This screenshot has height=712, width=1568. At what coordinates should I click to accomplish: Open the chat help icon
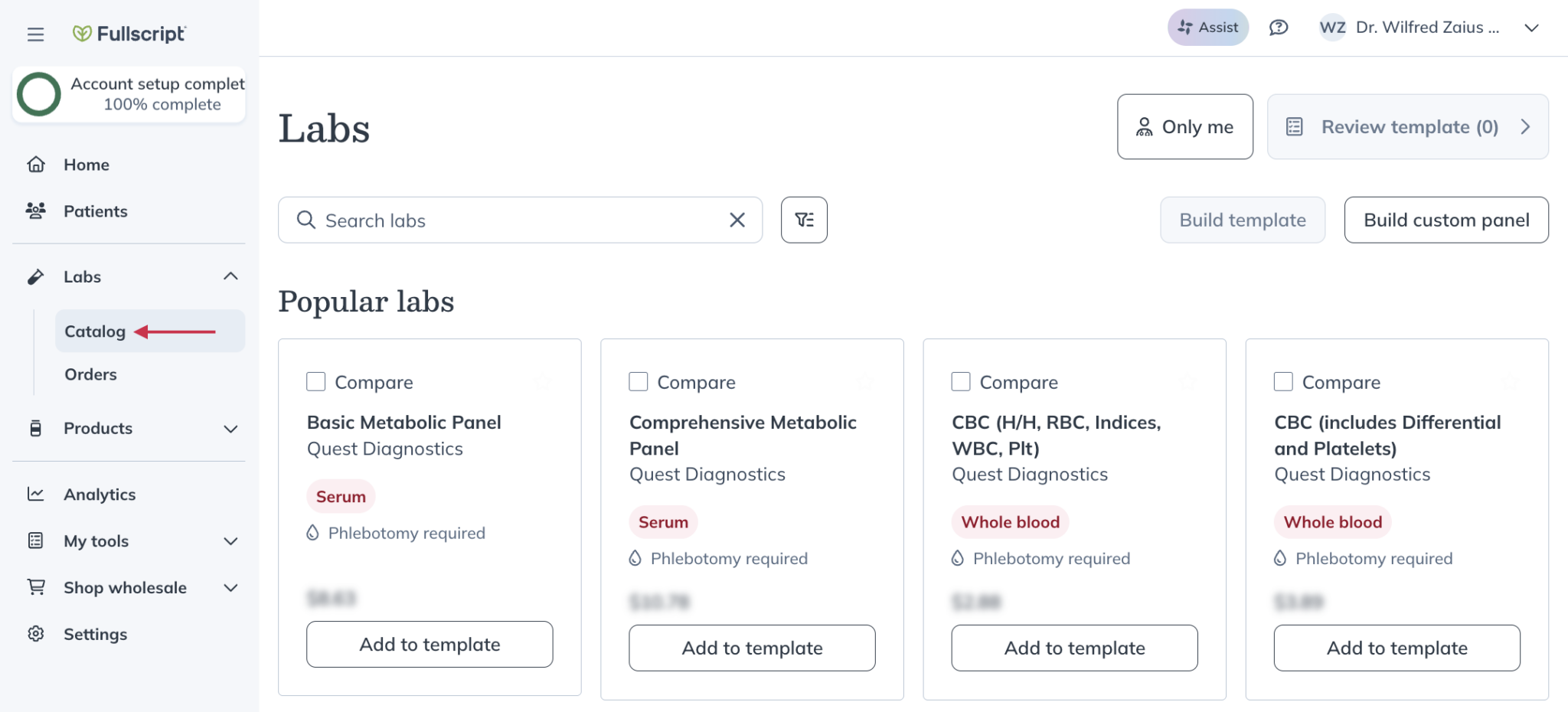coord(1278,28)
